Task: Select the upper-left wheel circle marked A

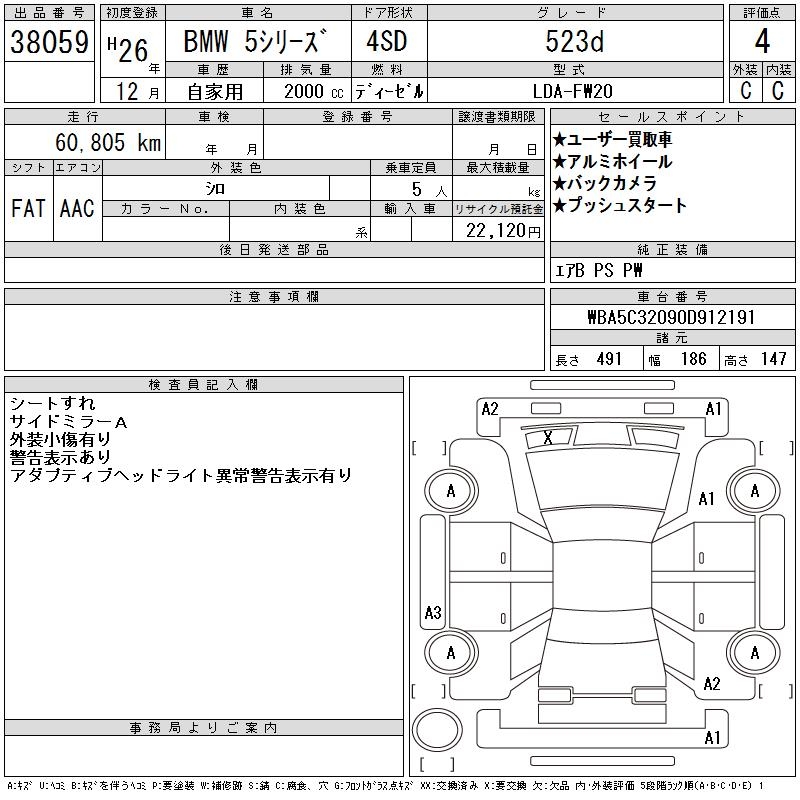Action: pyautogui.click(x=450, y=491)
